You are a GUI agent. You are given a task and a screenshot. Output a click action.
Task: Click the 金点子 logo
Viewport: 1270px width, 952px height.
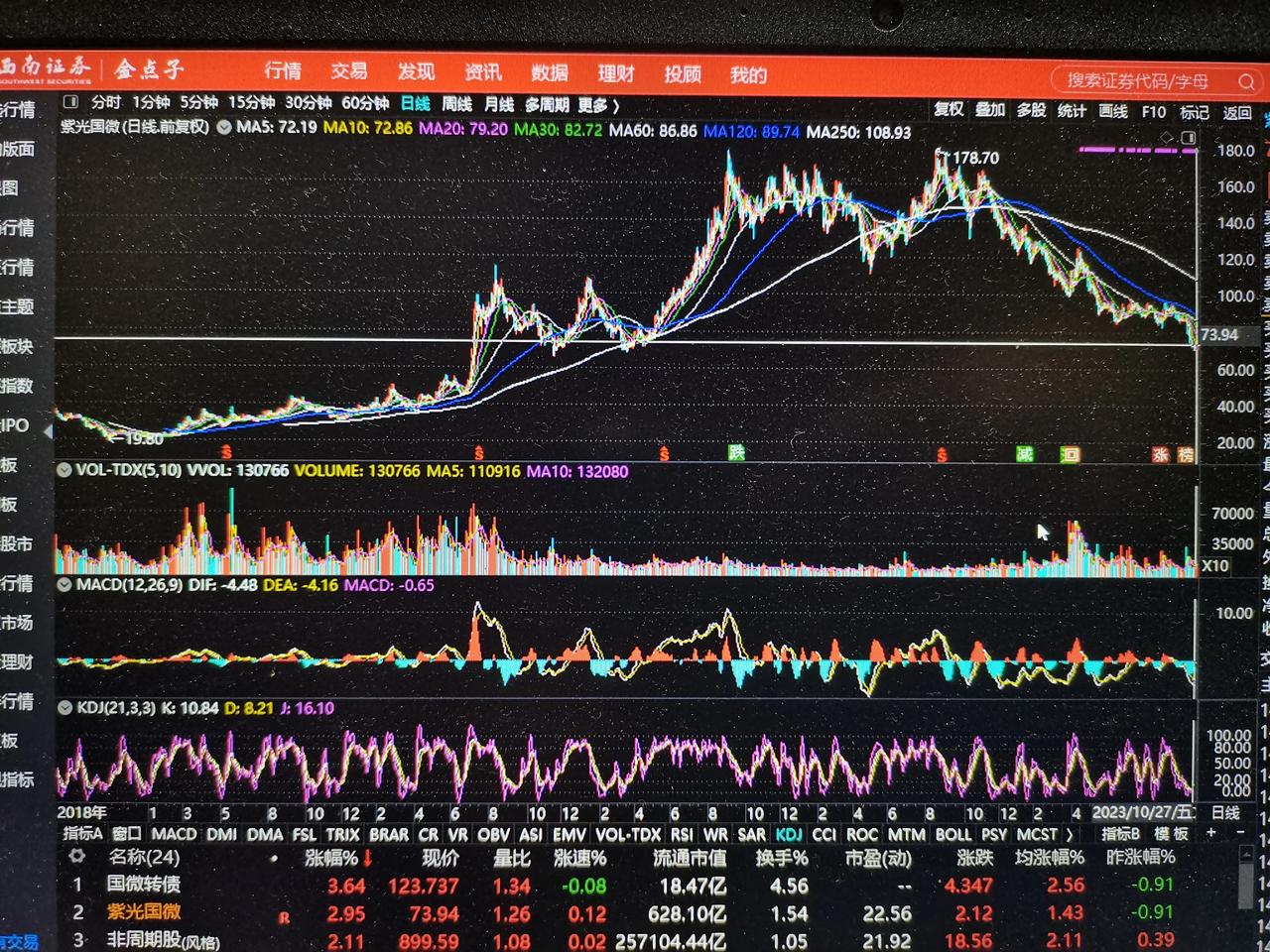(149, 68)
